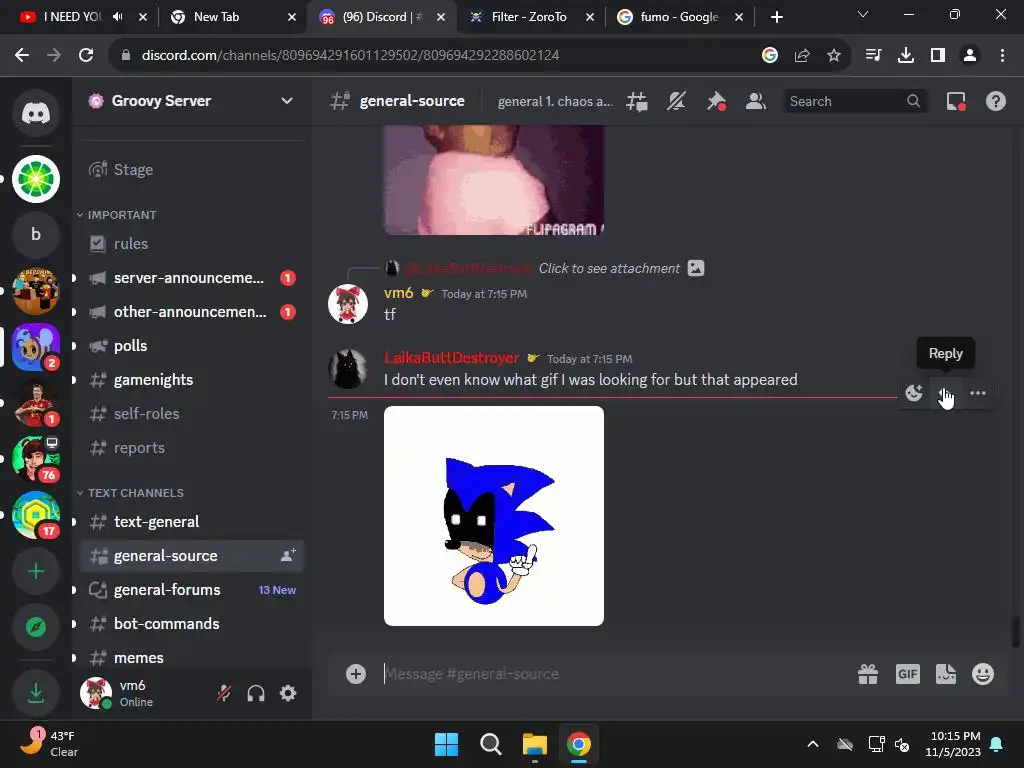
Task: Open Chrome downloads icon
Action: 905,55
